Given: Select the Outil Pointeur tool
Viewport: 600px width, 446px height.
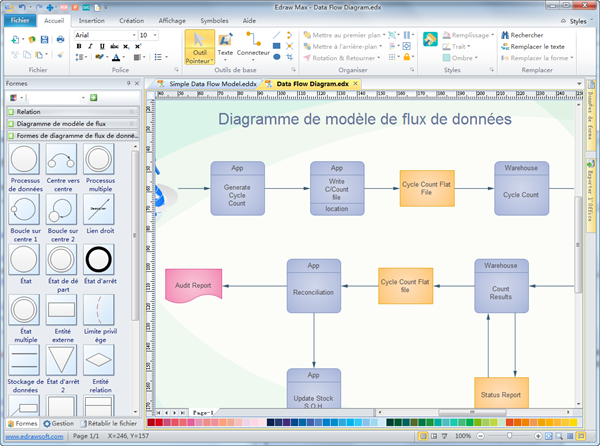Looking at the screenshot, I should tap(199, 47).
